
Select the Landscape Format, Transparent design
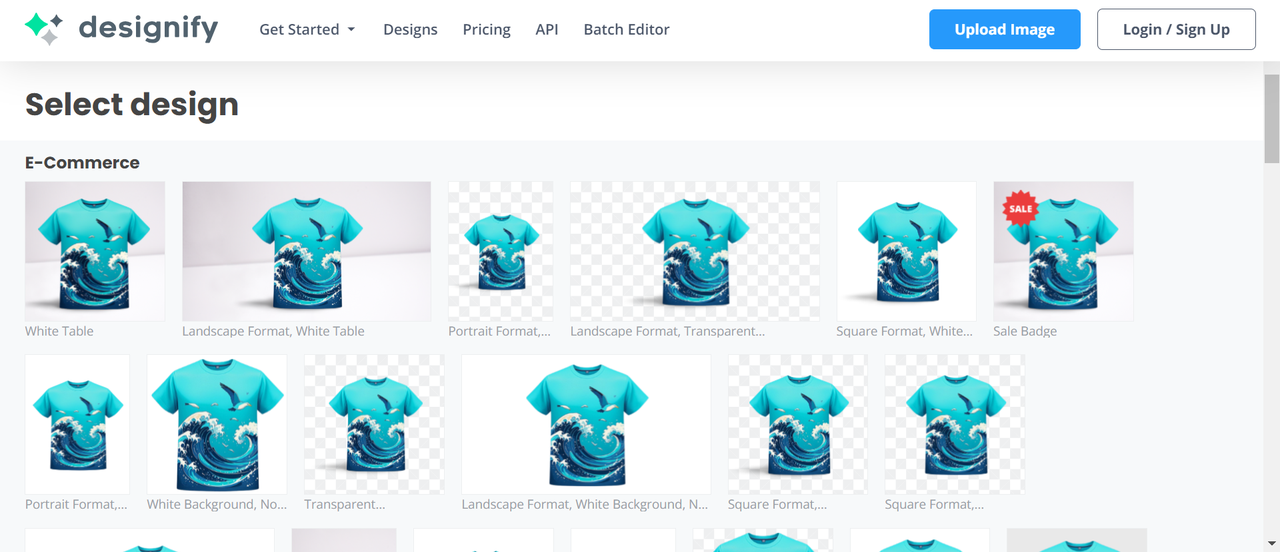pos(694,251)
